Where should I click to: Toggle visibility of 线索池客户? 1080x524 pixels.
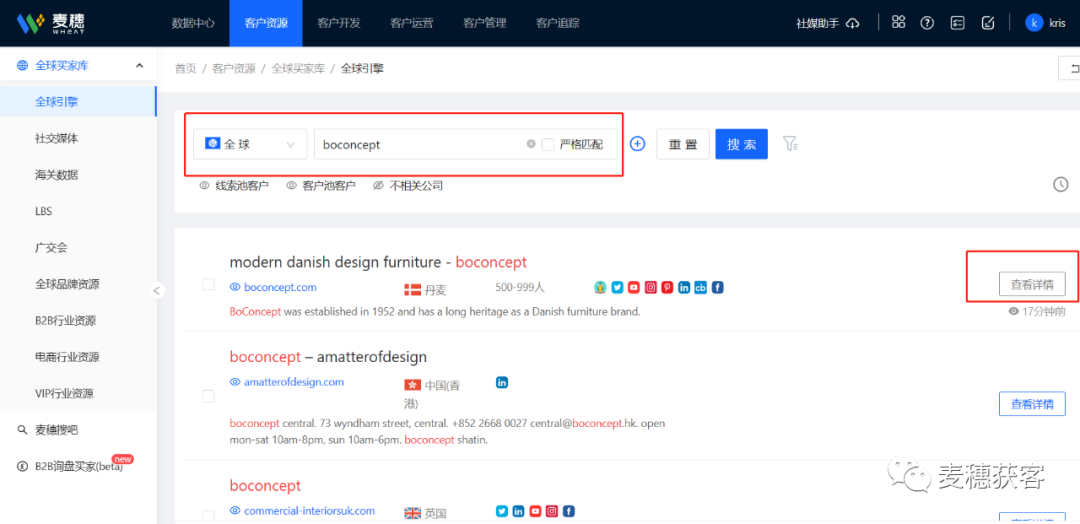point(233,185)
